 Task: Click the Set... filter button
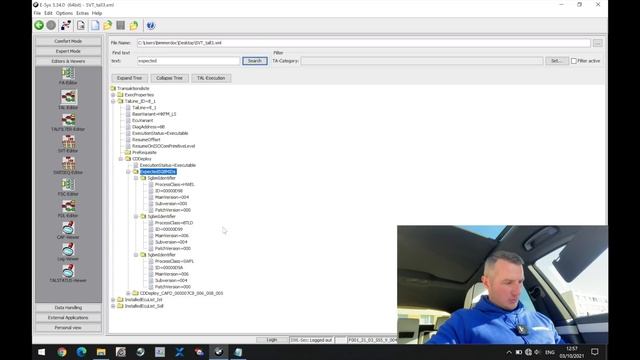(557, 61)
